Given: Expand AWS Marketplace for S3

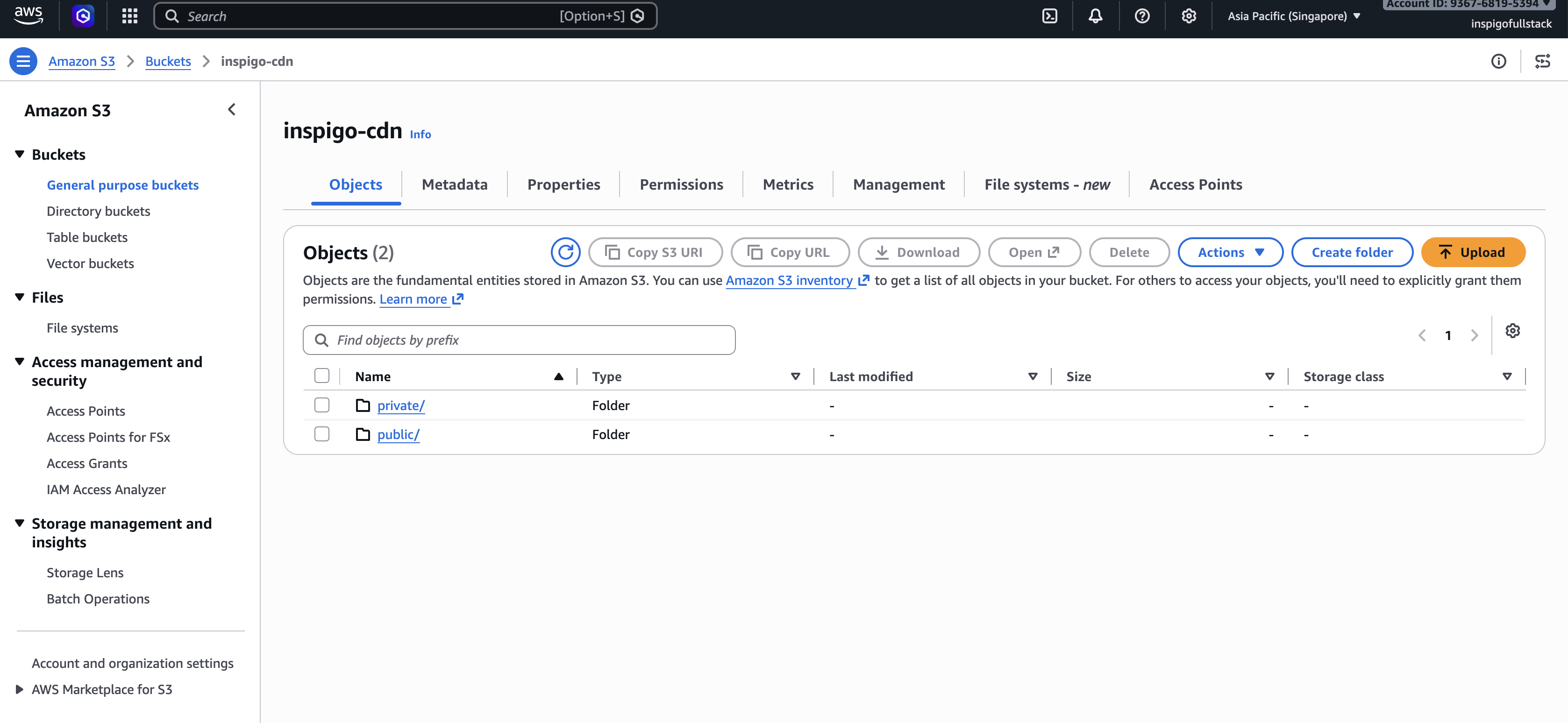Looking at the screenshot, I should click(20, 689).
